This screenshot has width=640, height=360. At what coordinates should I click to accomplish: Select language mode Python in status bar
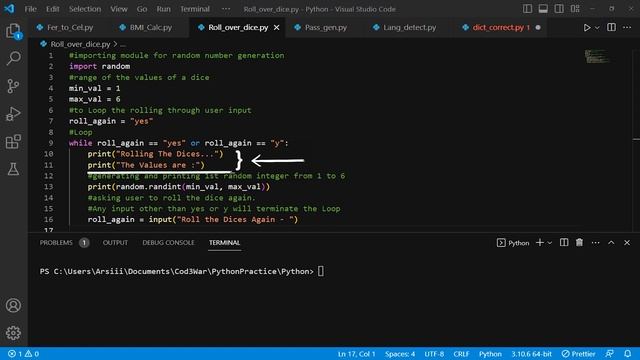click(x=490, y=354)
